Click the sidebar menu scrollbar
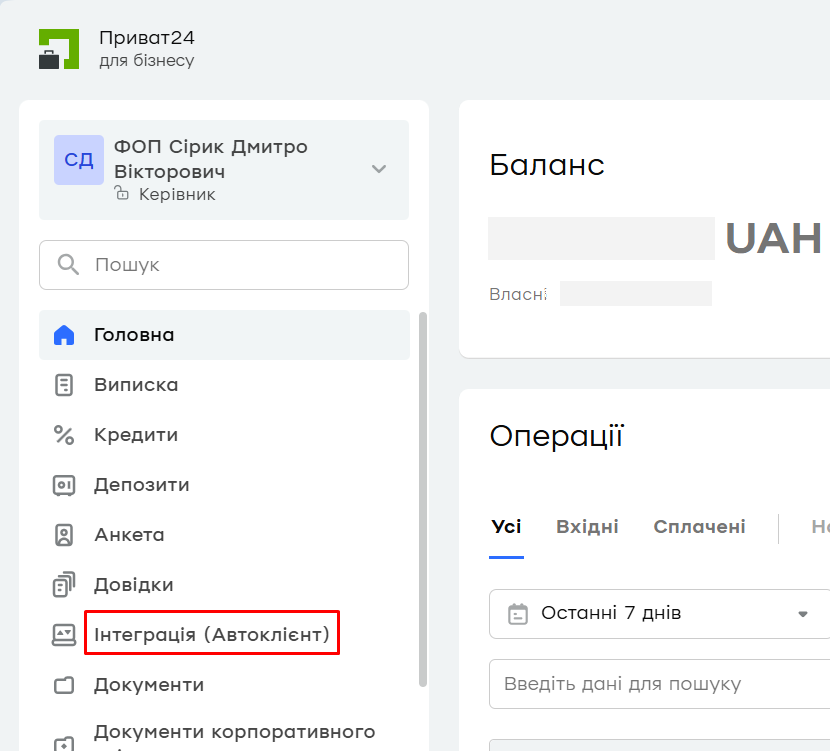Screen dimensions: 830x751 click(x=422, y=500)
